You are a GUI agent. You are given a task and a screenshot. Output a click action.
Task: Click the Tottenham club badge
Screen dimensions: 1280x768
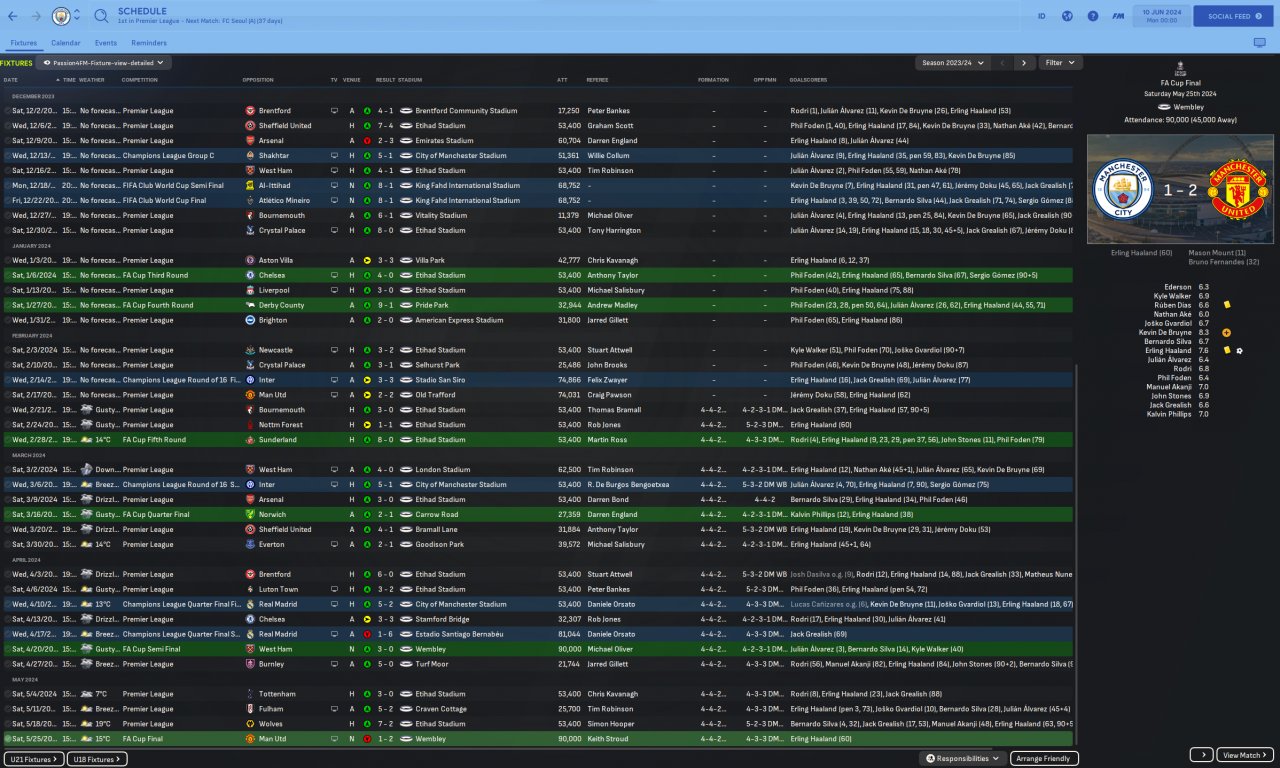click(x=250, y=694)
